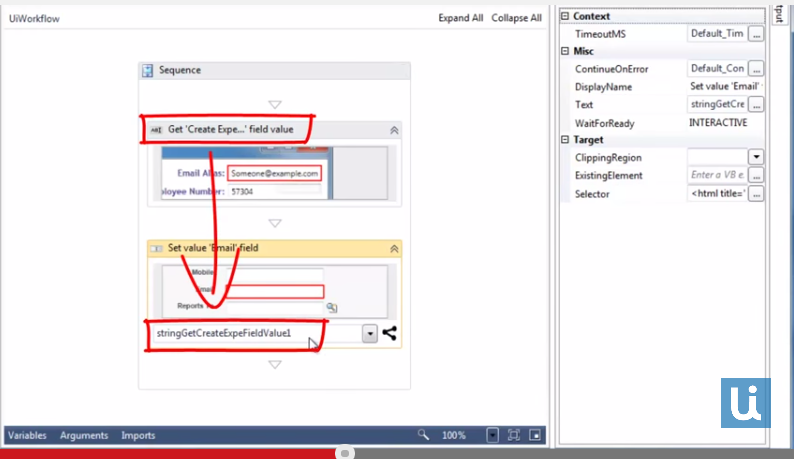Collapse the Target property category
The image size is (794, 459).
[565, 140]
